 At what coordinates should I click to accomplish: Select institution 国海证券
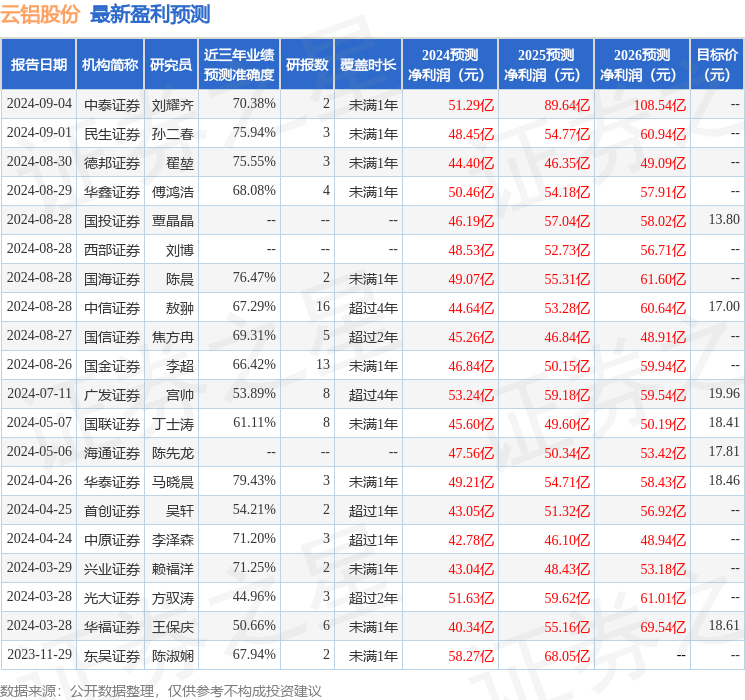[112, 279]
